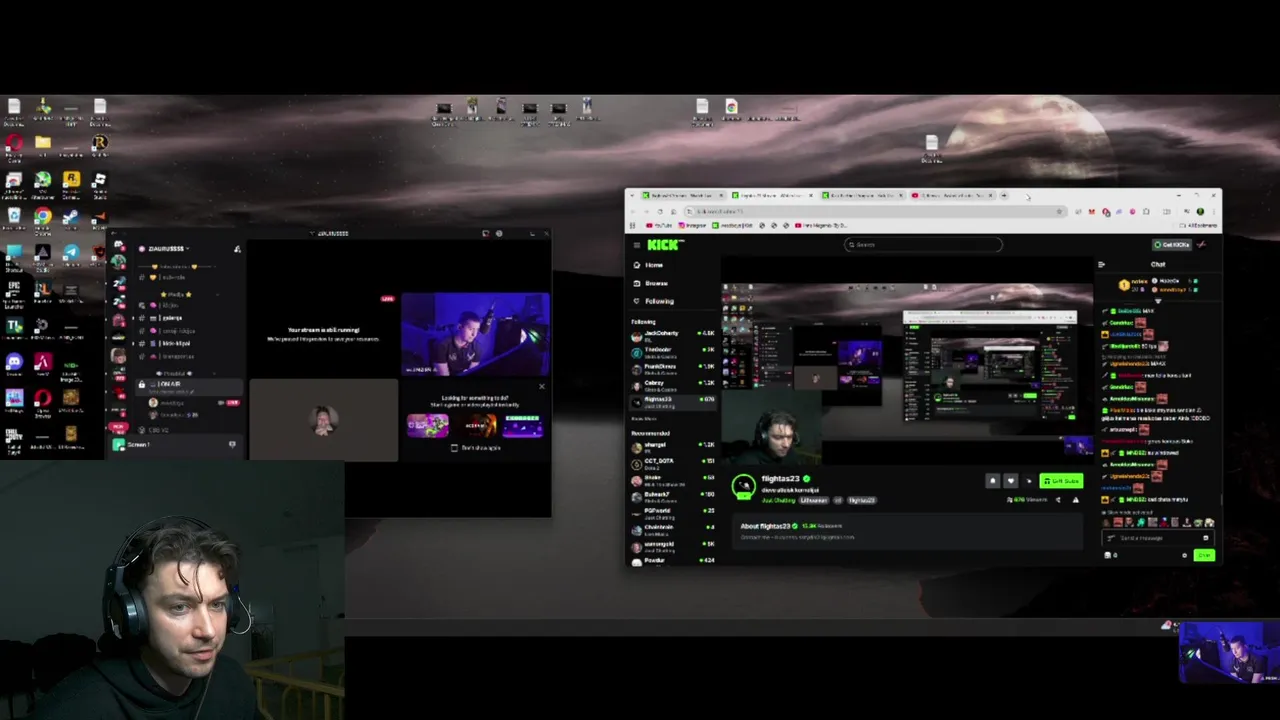
Task: Collapse the Kick chat panel icon
Action: pos(1102,264)
